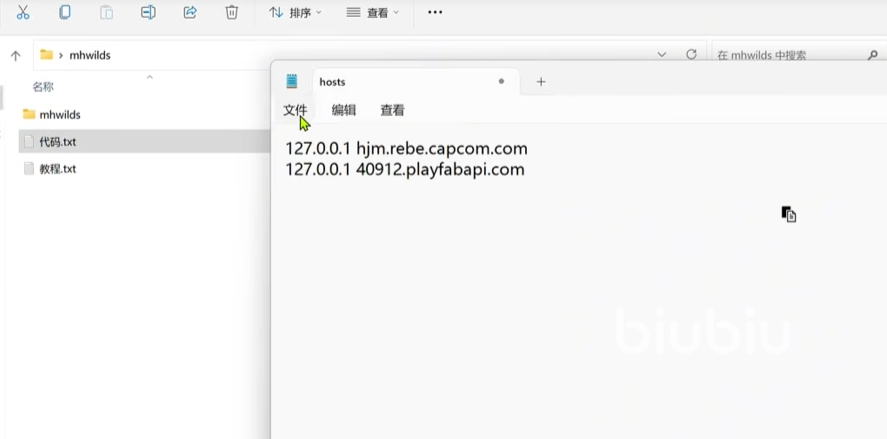The image size is (887, 439).
Task: Expand the address bar history chevron
Action: pyautogui.click(x=662, y=55)
